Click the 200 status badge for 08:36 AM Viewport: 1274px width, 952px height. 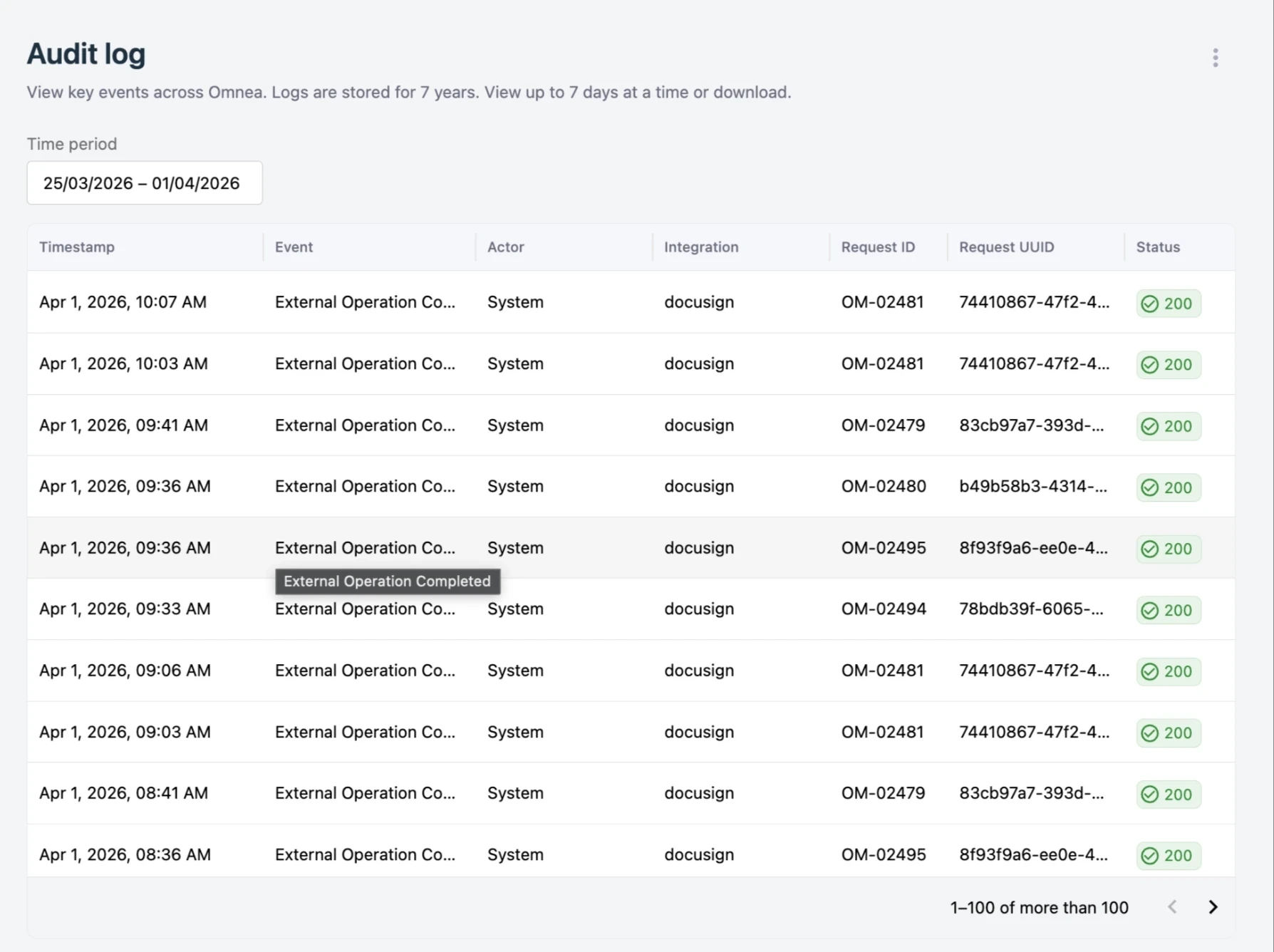(x=1169, y=855)
